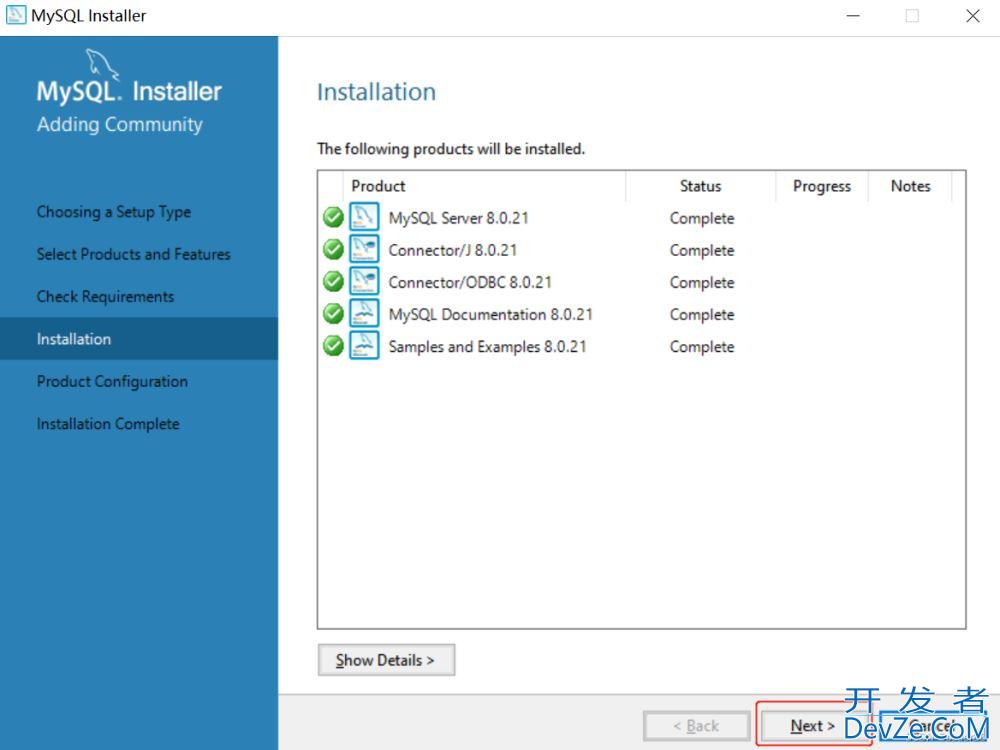Sort by the Status column header
The height and width of the screenshot is (750, 1000).
pyautogui.click(x=700, y=186)
